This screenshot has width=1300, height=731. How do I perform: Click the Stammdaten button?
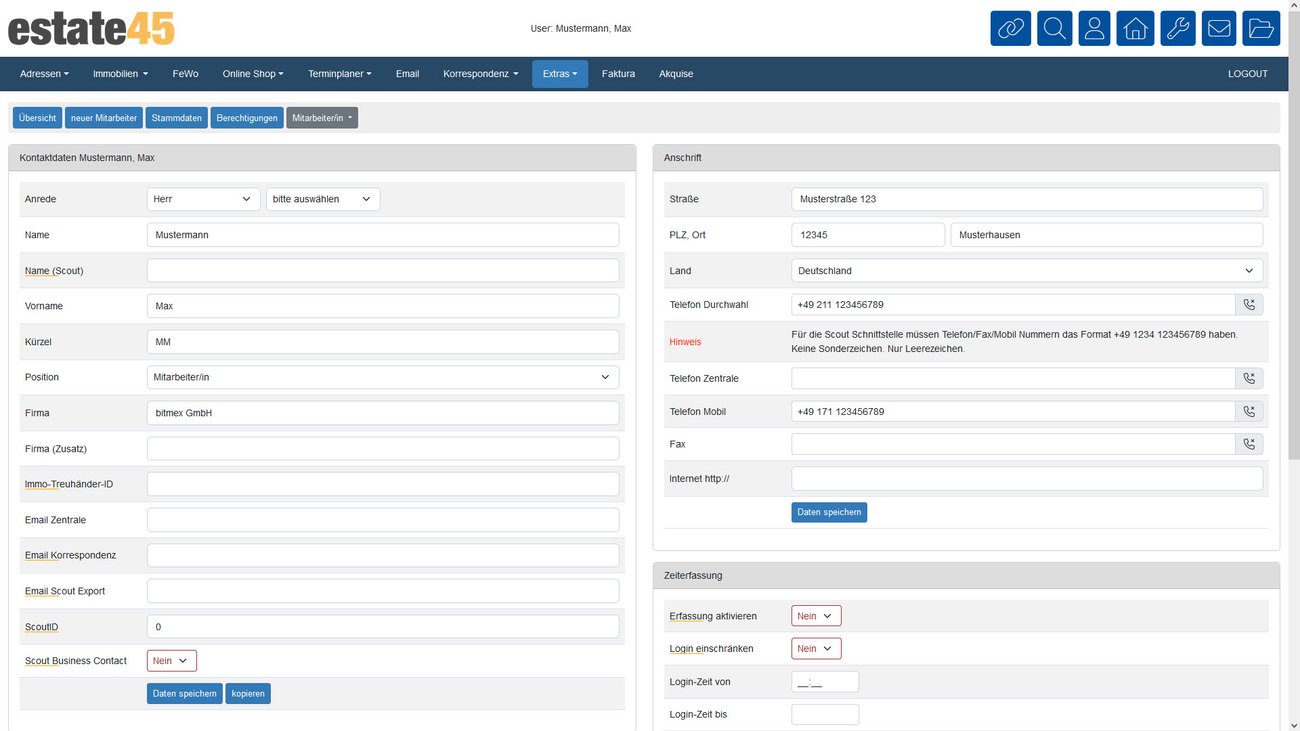pyautogui.click(x=177, y=118)
